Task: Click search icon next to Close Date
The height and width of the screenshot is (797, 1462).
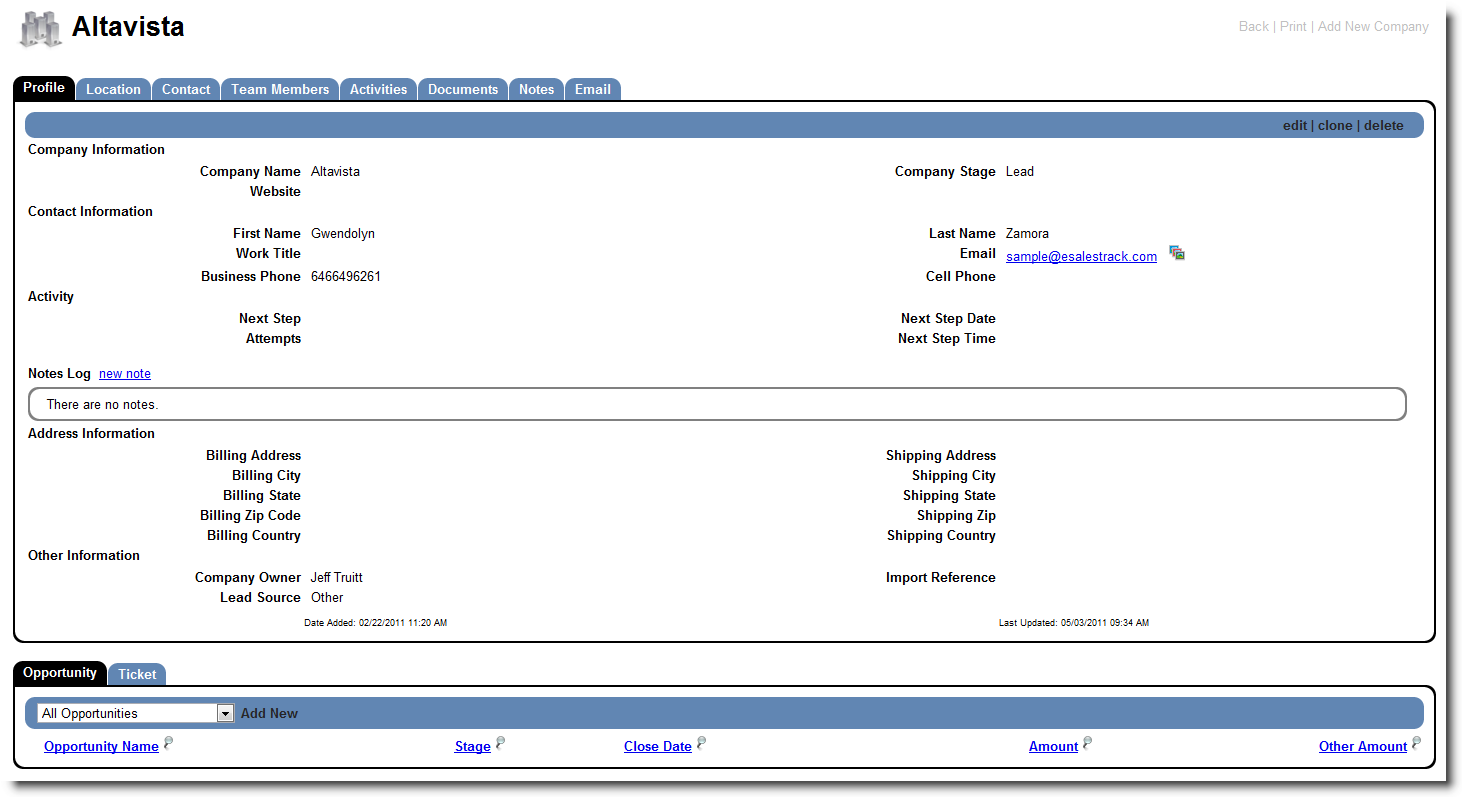Action: (701, 743)
